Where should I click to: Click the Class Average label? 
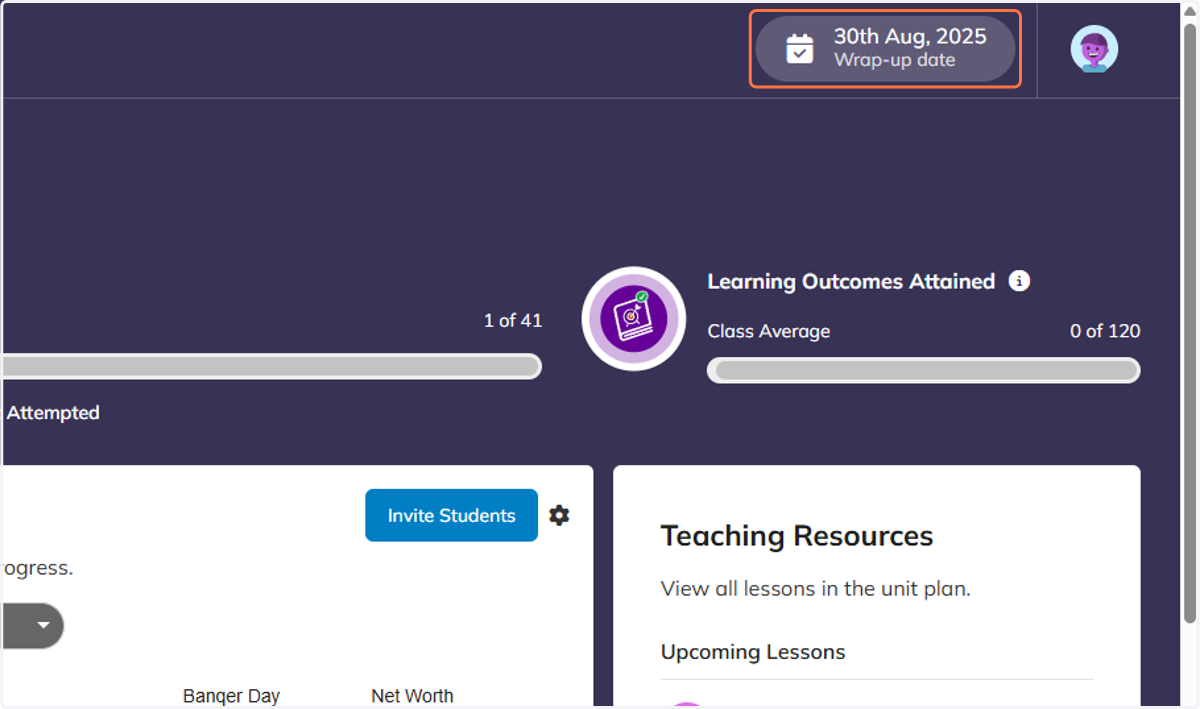[769, 331]
